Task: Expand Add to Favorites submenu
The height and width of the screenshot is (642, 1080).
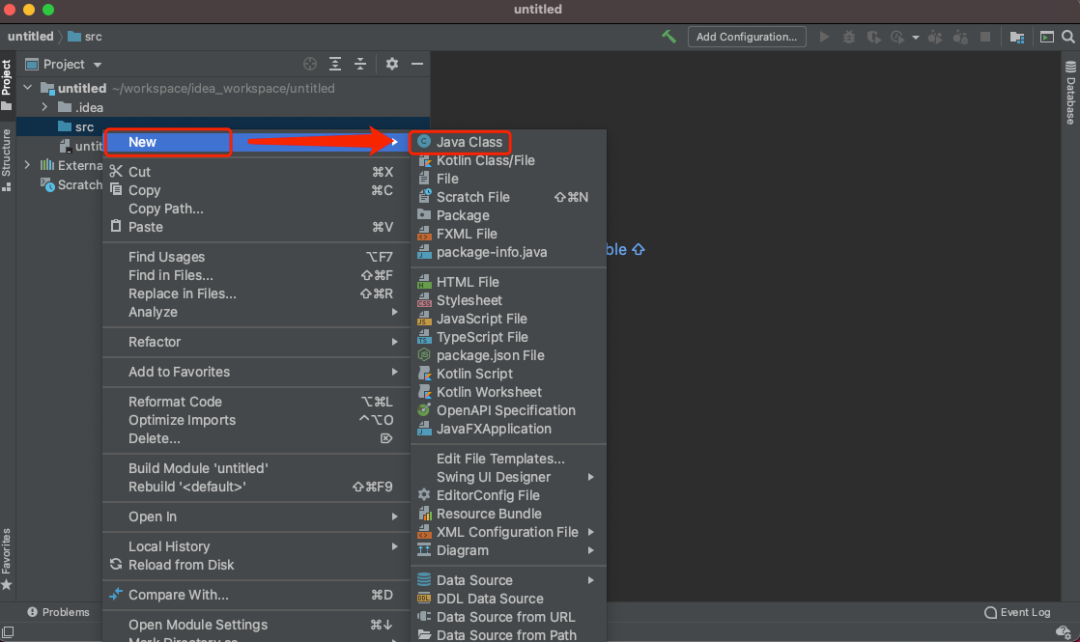Action: click(x=256, y=372)
